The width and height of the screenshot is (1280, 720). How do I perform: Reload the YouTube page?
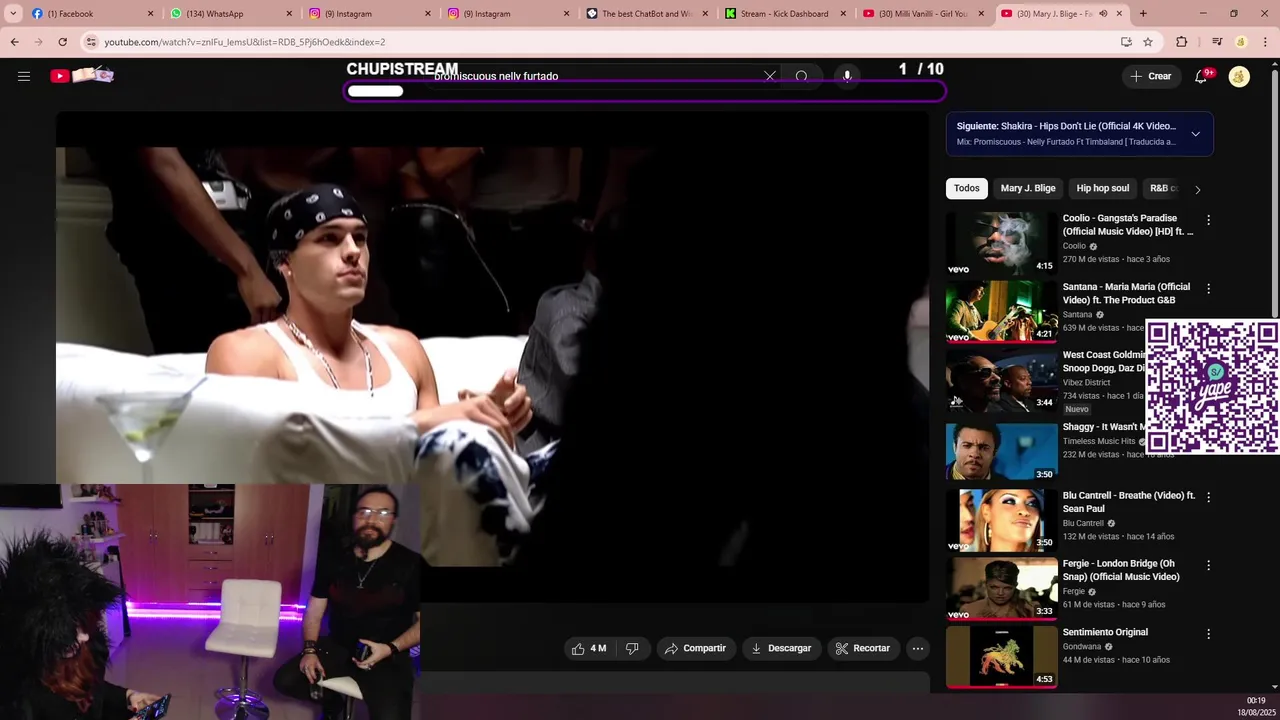[x=62, y=42]
